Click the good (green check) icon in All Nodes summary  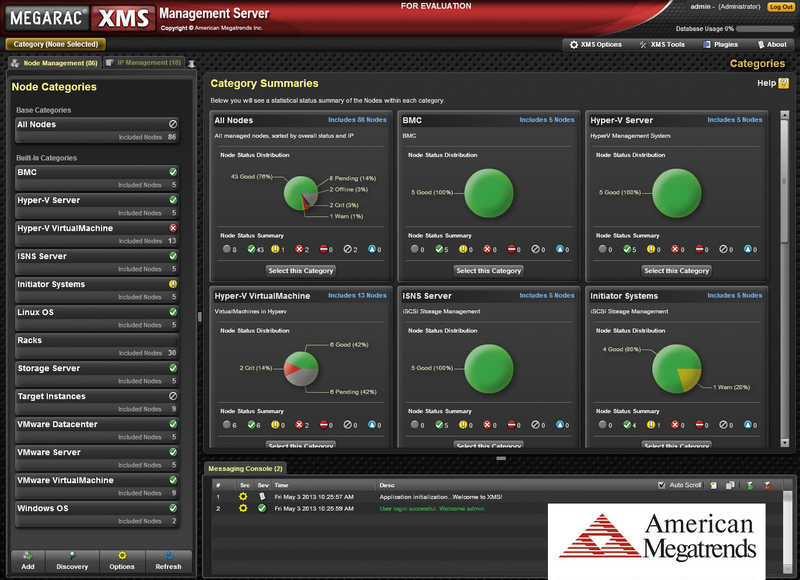click(x=252, y=249)
